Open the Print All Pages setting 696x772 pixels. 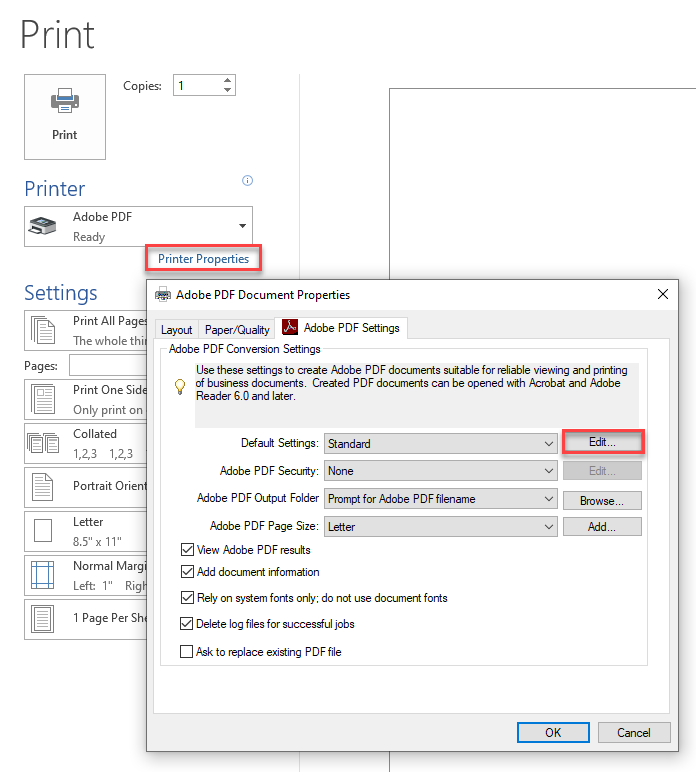(86, 330)
